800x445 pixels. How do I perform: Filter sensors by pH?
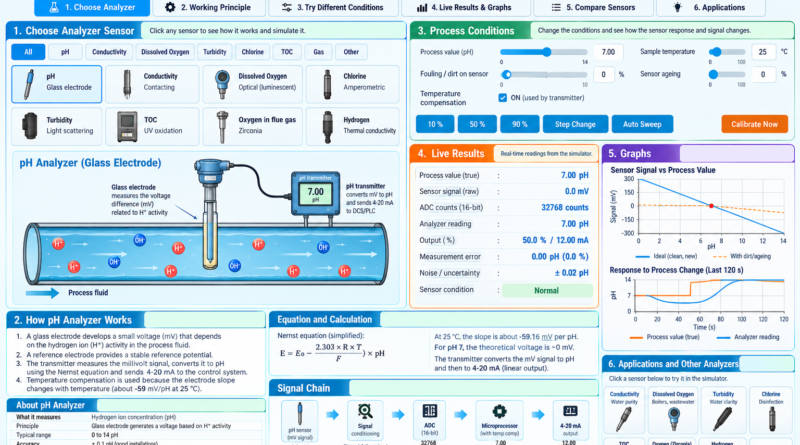click(x=65, y=52)
